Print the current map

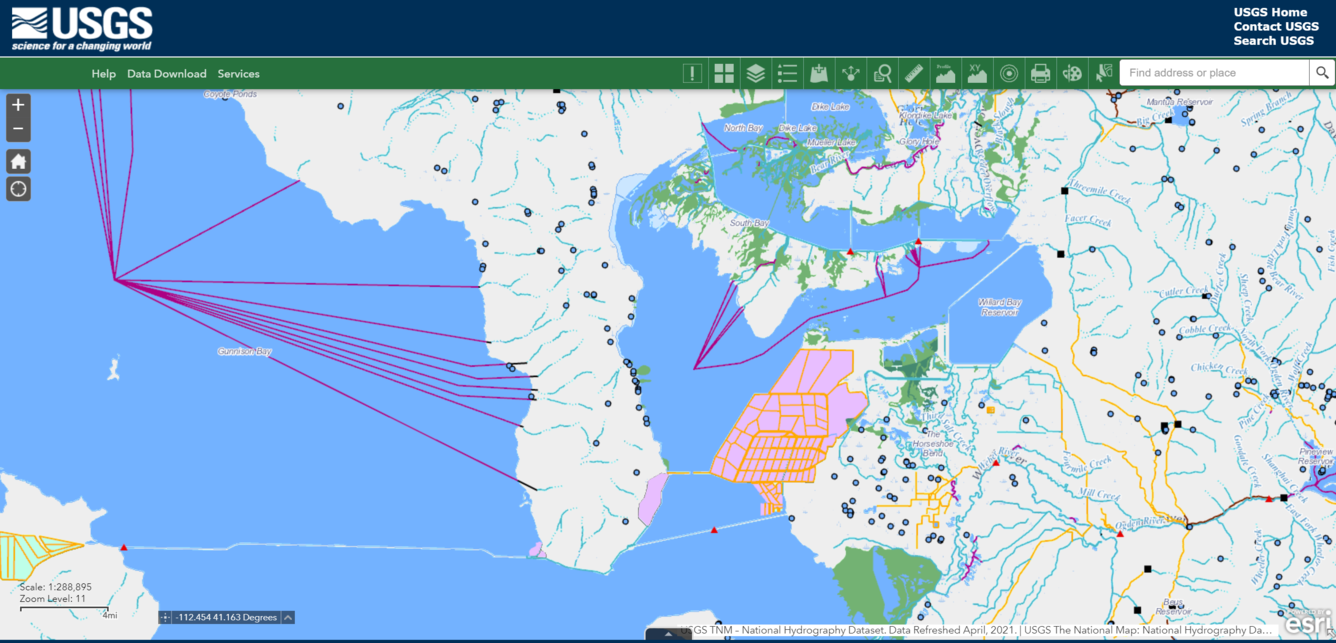coord(1040,72)
